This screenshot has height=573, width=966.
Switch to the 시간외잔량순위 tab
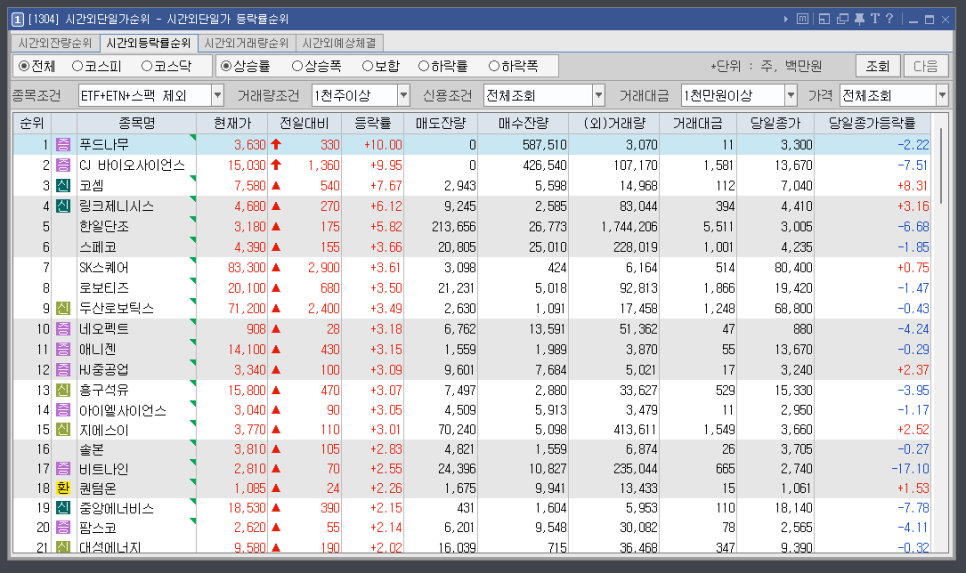point(55,43)
